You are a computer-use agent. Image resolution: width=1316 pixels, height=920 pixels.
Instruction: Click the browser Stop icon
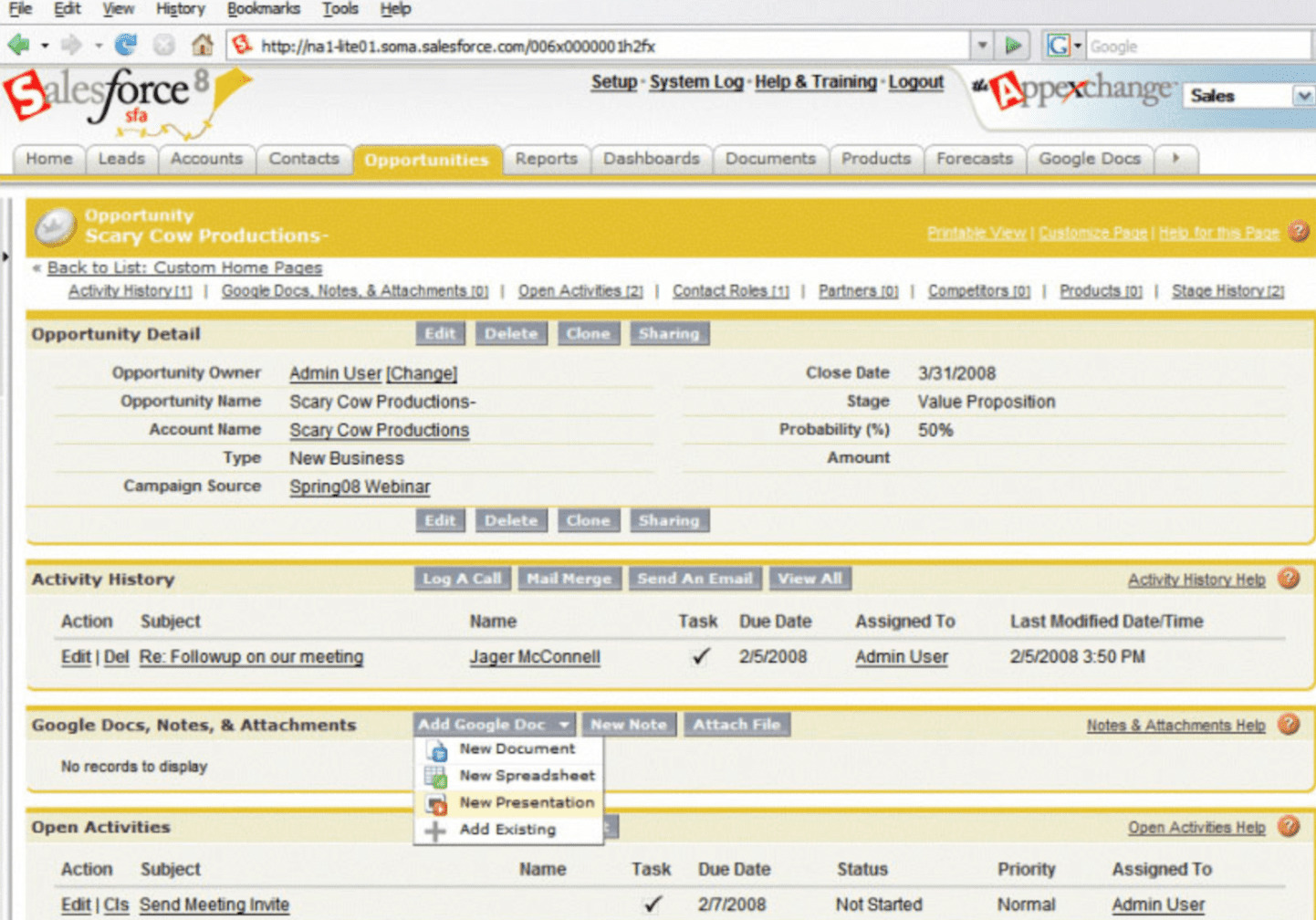point(164,45)
